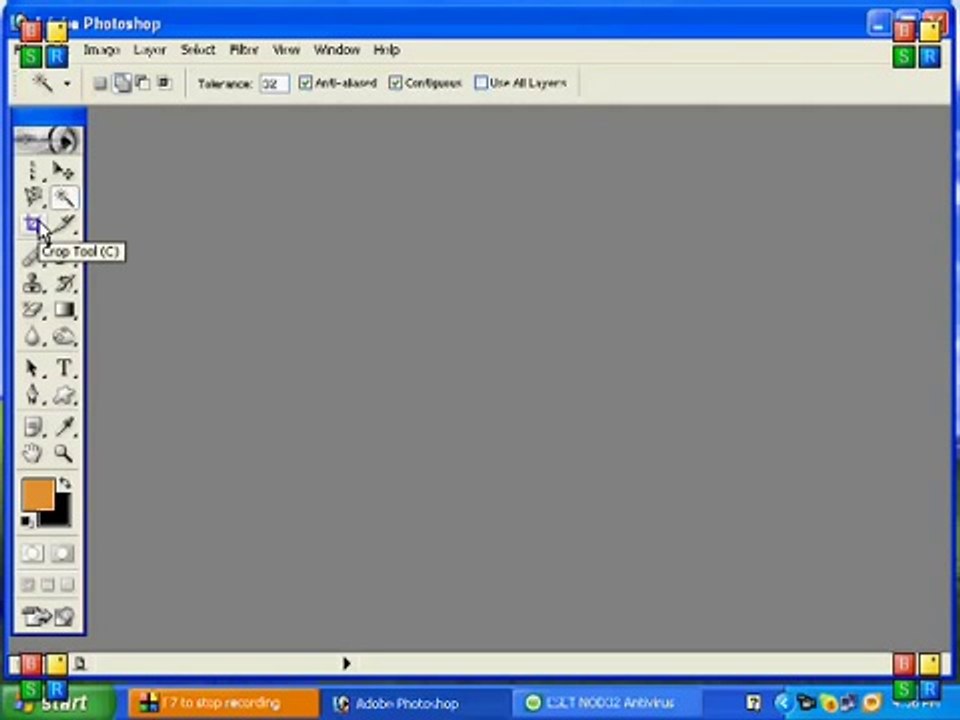Screen dimensions: 960x720
Task: Switch to Quick Mask mode
Action: point(62,553)
